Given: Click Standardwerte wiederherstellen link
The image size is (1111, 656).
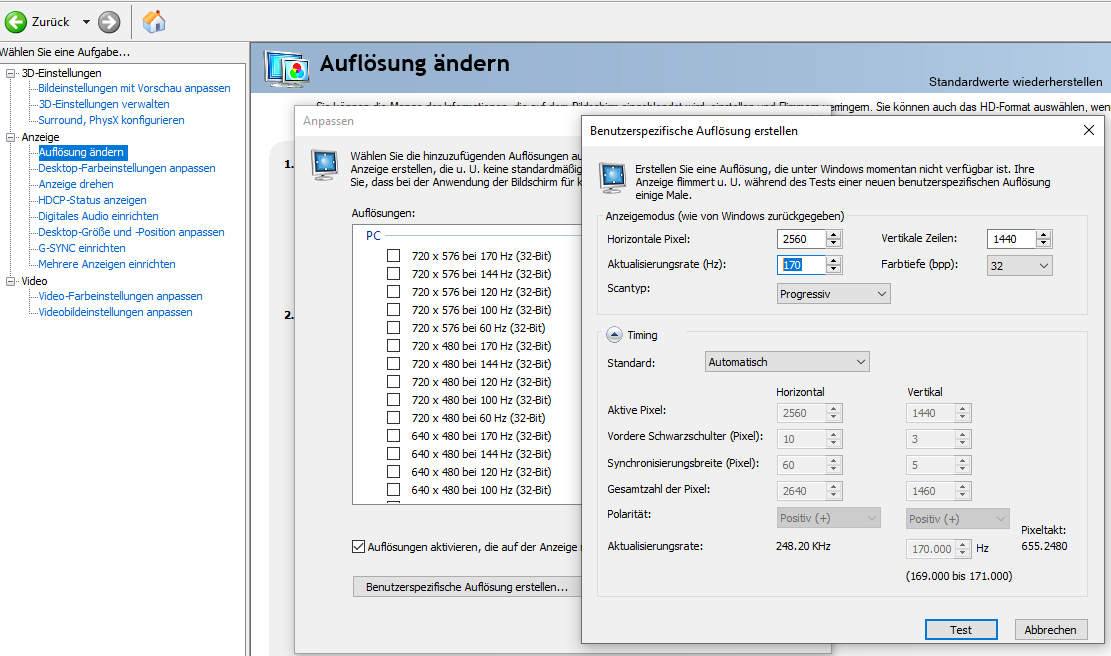Looking at the screenshot, I should [1015, 82].
